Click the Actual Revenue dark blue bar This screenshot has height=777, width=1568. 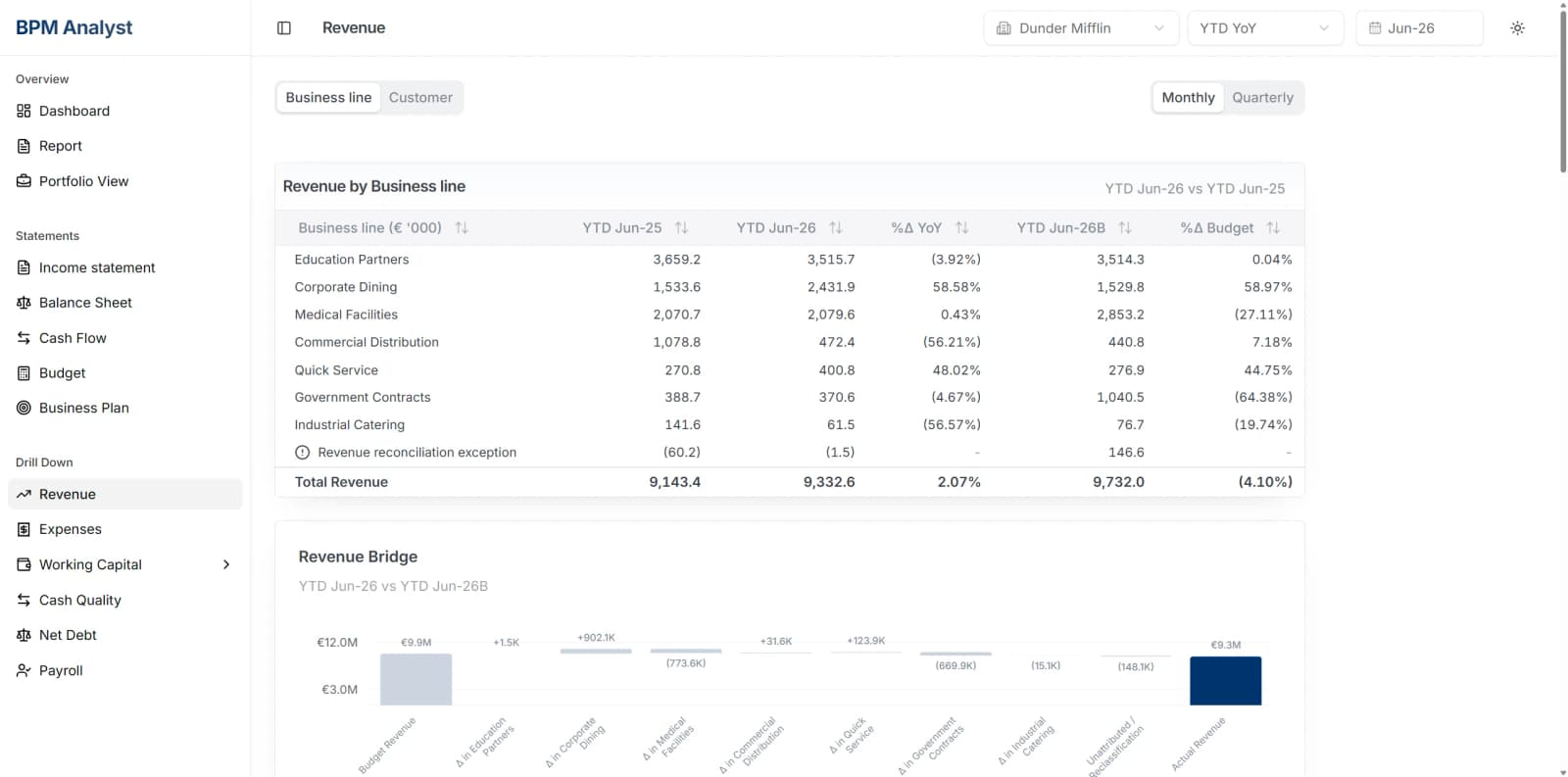tap(1225, 681)
